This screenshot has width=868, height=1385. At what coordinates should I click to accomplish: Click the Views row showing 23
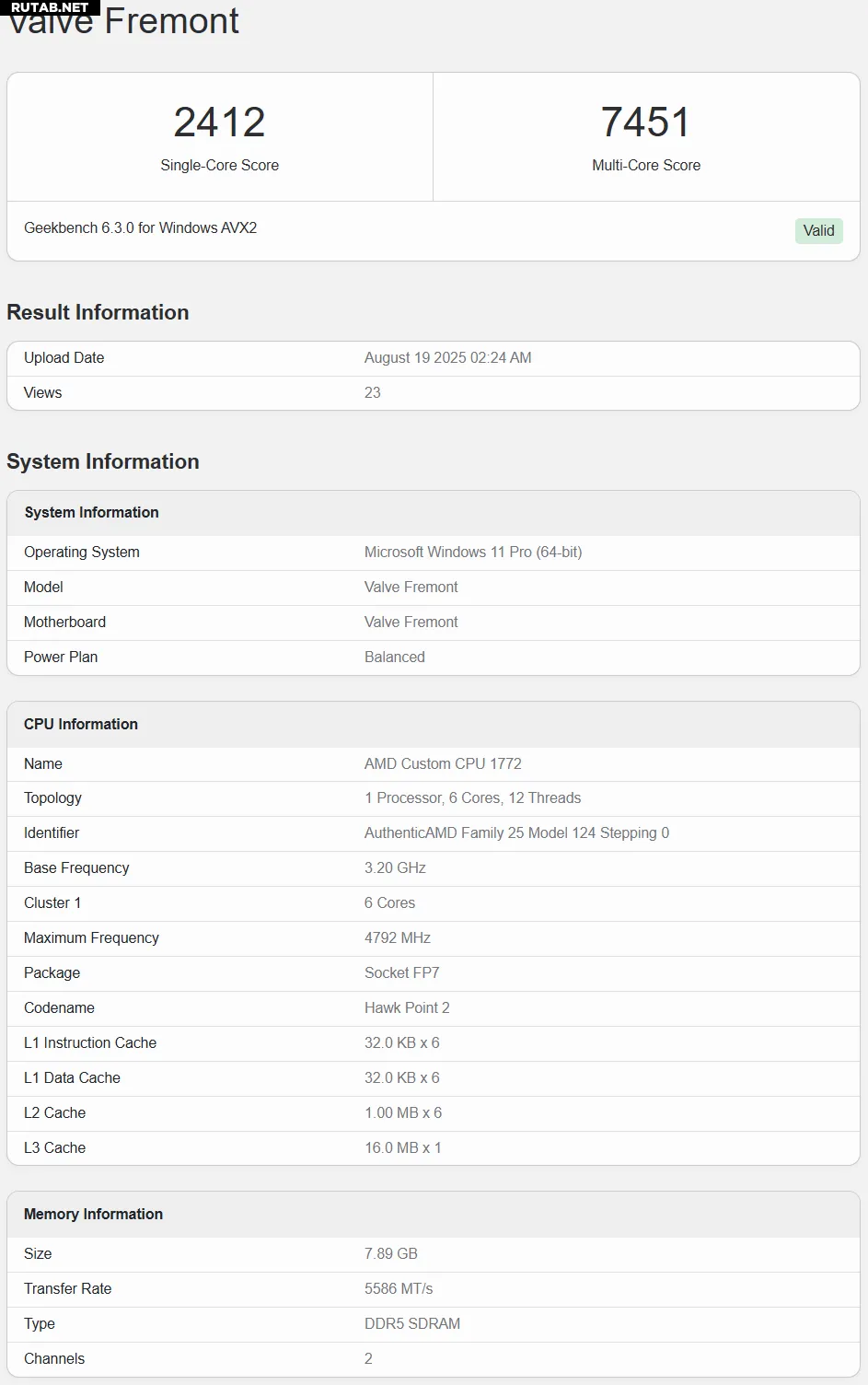pos(434,392)
